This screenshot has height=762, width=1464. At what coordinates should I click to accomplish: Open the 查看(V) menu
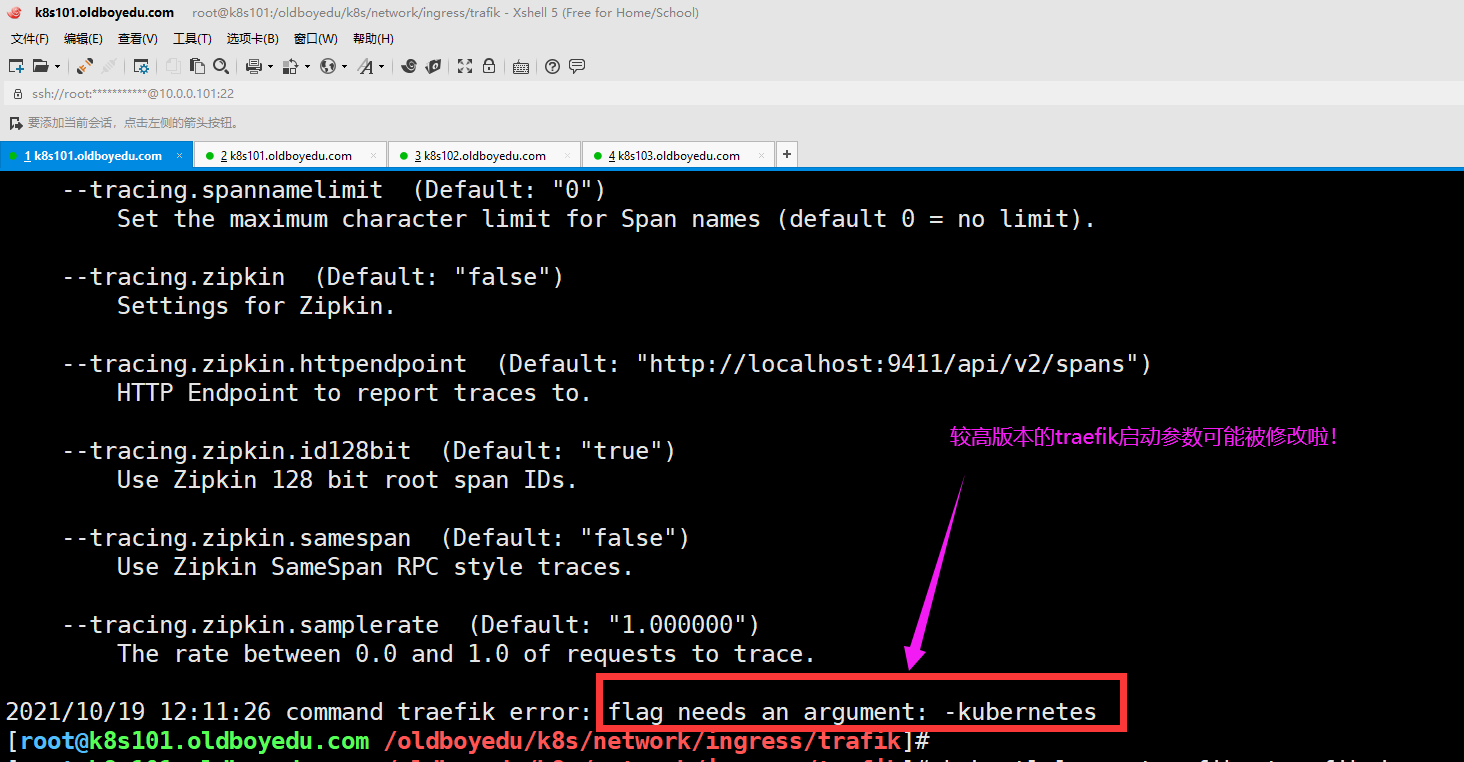point(137,39)
